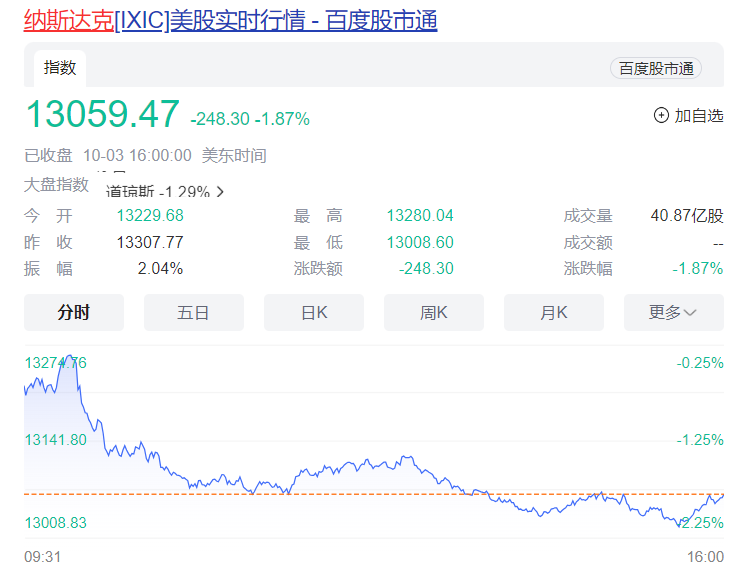
Task: Click the 成交量 value 40.87亿股
Action: (687, 216)
